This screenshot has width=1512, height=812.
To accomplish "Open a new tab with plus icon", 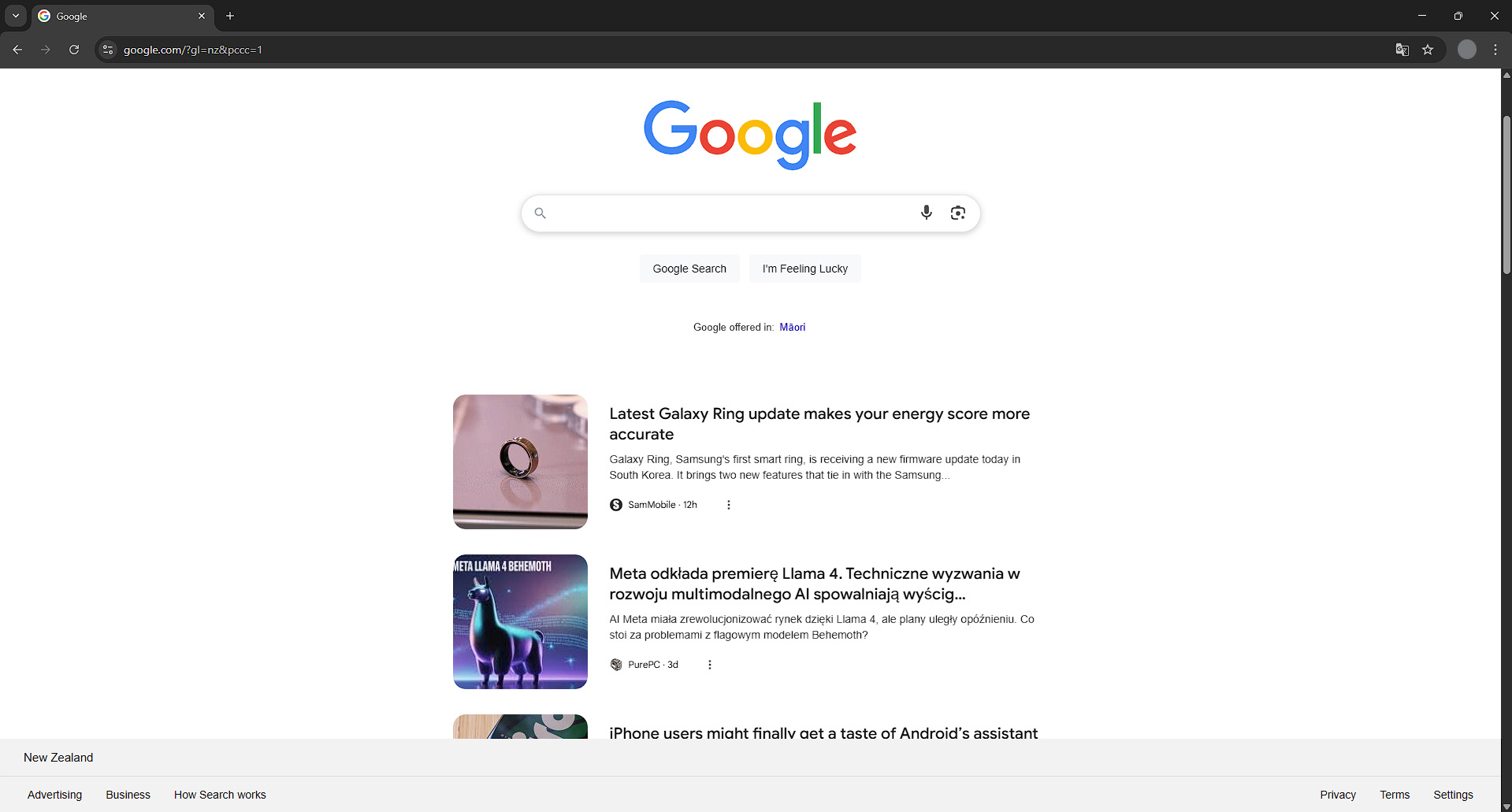I will [x=230, y=16].
